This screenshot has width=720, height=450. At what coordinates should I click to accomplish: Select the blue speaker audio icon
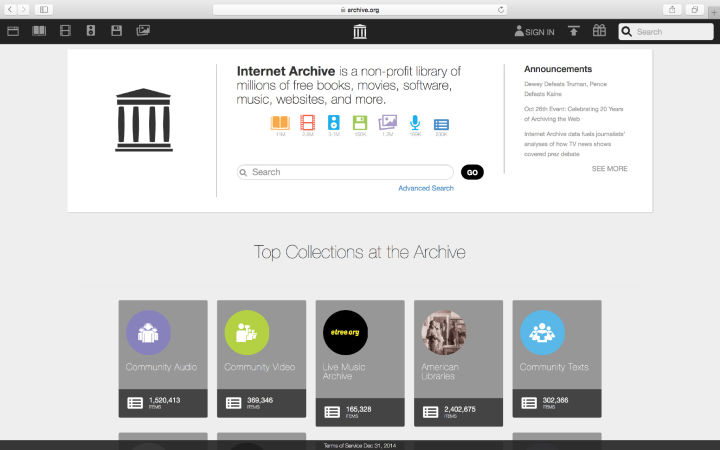coord(334,123)
